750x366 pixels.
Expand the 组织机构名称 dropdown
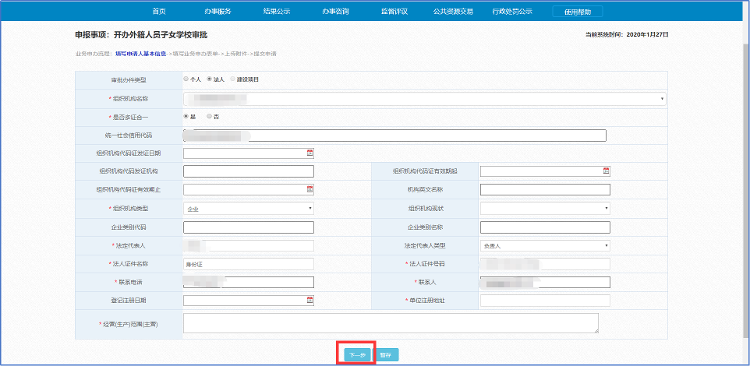pos(424,99)
